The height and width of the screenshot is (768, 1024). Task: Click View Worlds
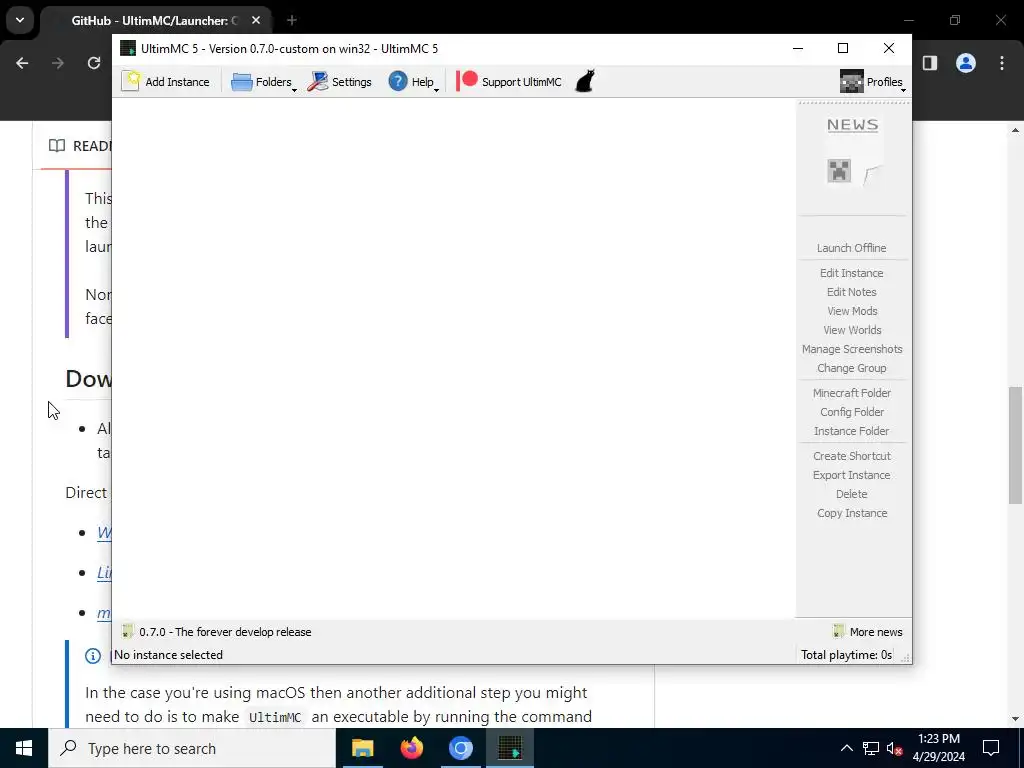point(852,330)
